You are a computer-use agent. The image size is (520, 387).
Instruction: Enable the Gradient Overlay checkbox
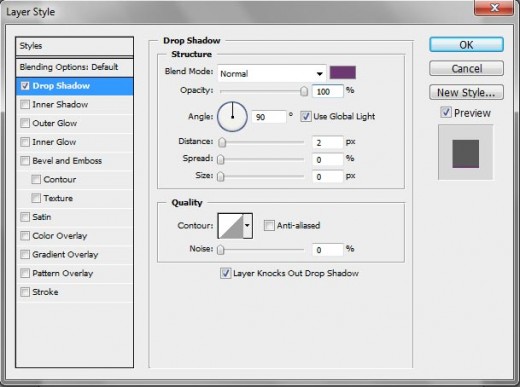pos(25,254)
